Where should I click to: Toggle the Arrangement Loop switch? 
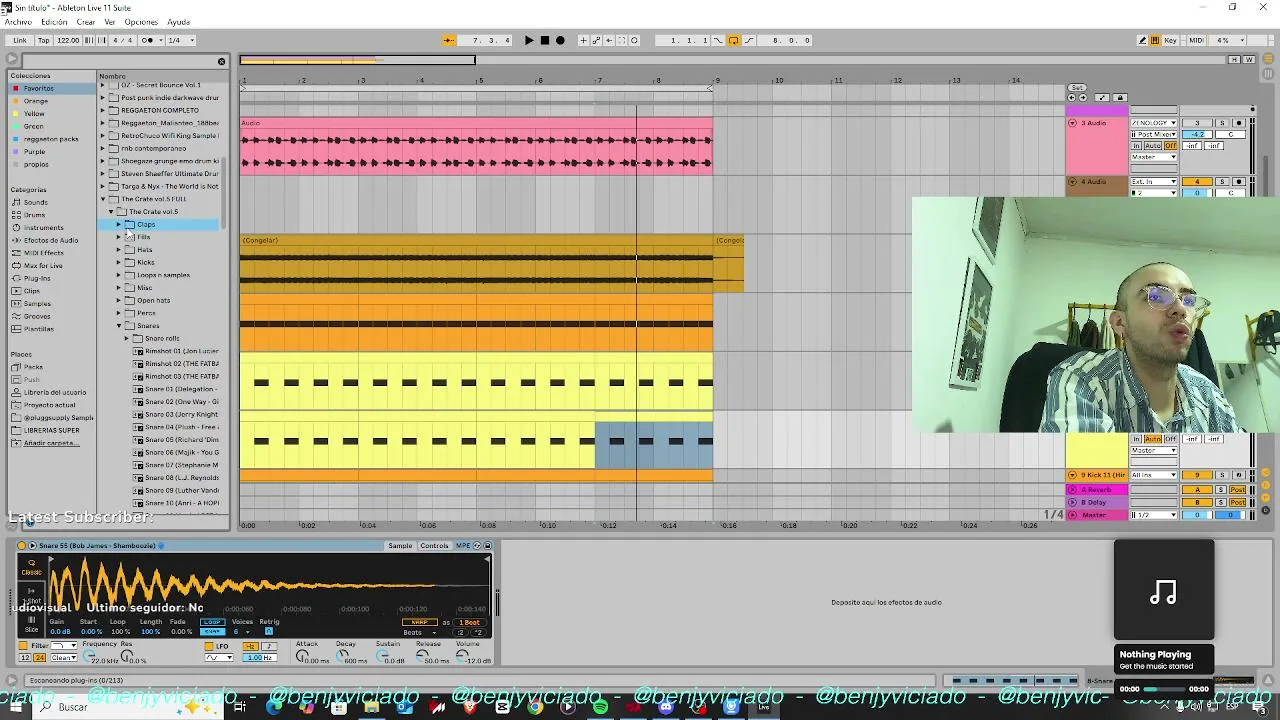[x=733, y=40]
